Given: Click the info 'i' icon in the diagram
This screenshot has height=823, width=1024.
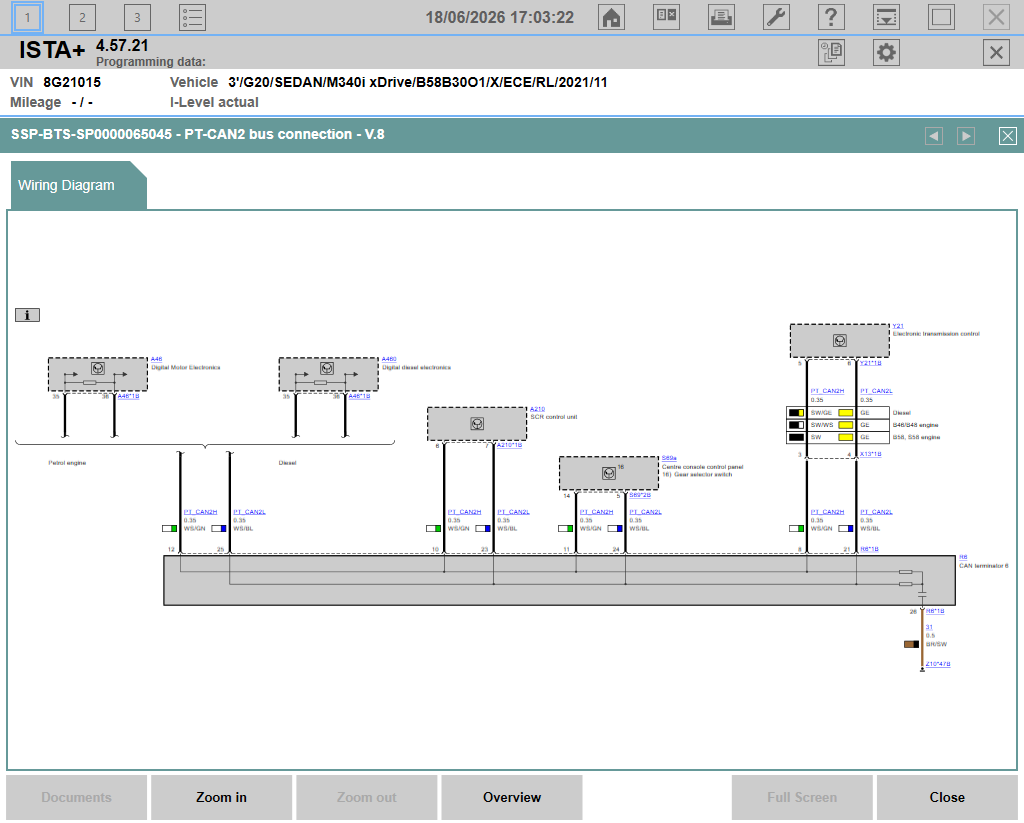Looking at the screenshot, I should point(27,315).
